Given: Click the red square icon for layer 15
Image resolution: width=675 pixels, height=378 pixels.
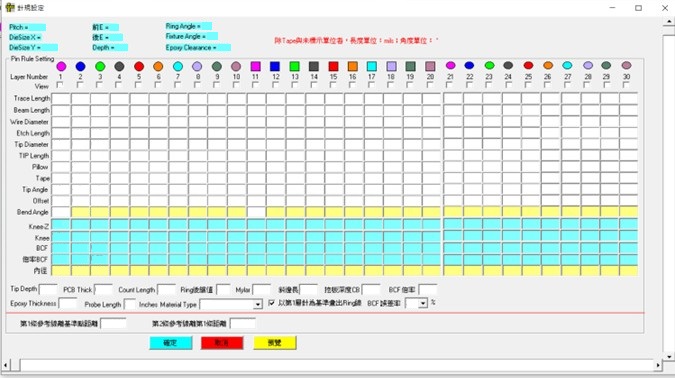Looking at the screenshot, I should (x=333, y=66).
